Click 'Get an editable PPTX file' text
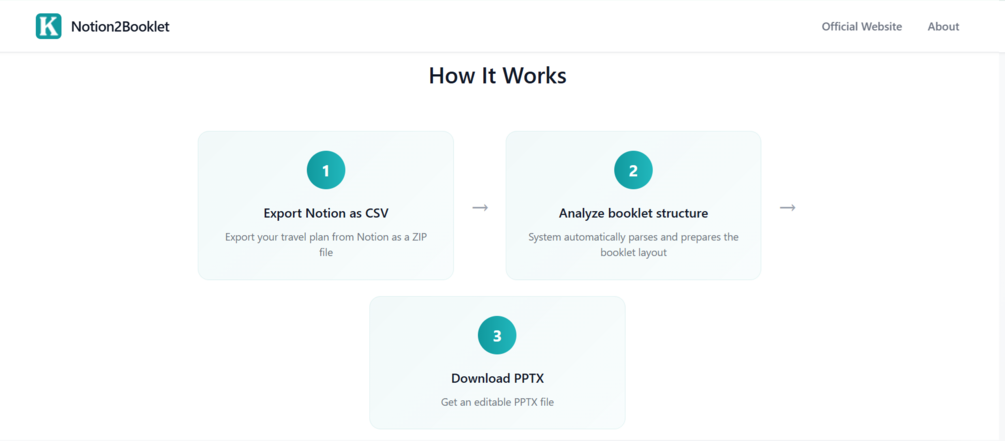 coord(497,402)
